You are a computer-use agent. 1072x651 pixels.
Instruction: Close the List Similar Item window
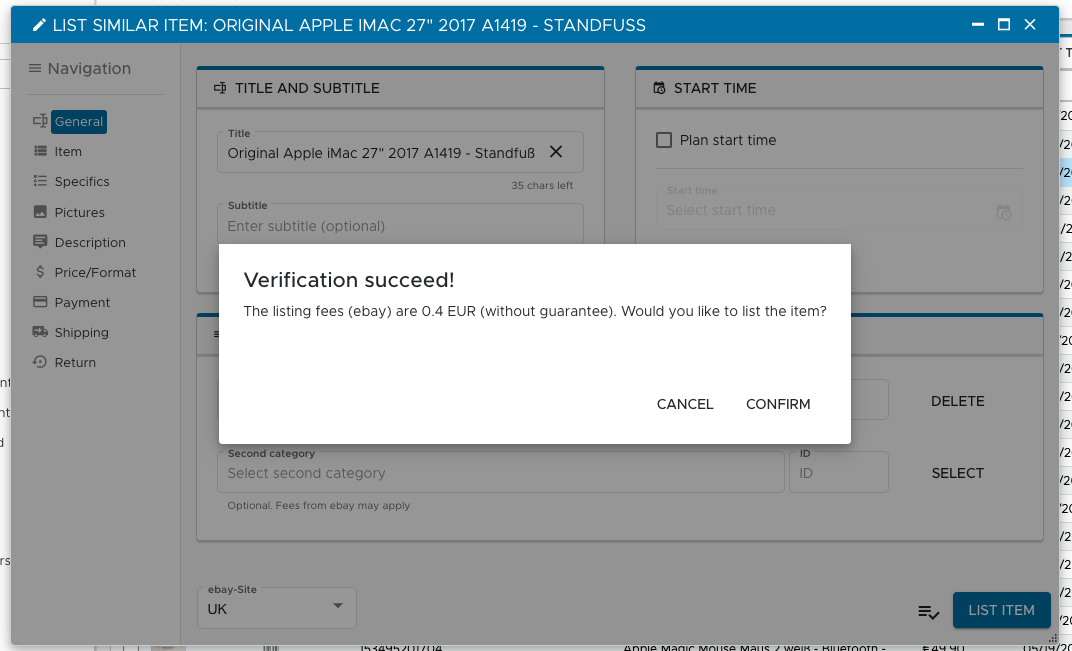[x=1030, y=25]
